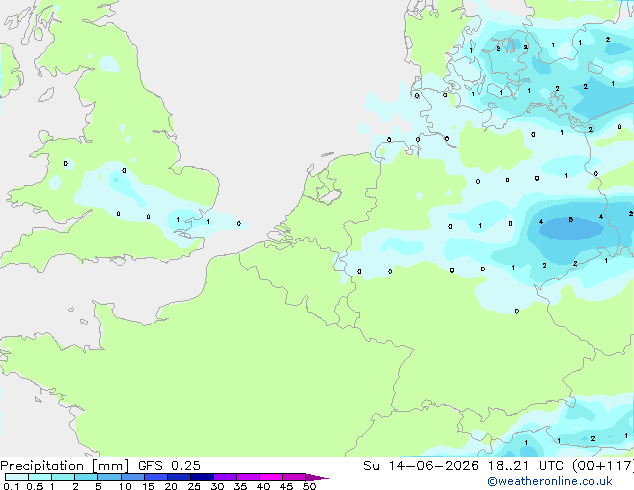Screen dimensions: 634x490
Task: Click the 10–15 mm legend color swatch
Action: tap(132, 477)
